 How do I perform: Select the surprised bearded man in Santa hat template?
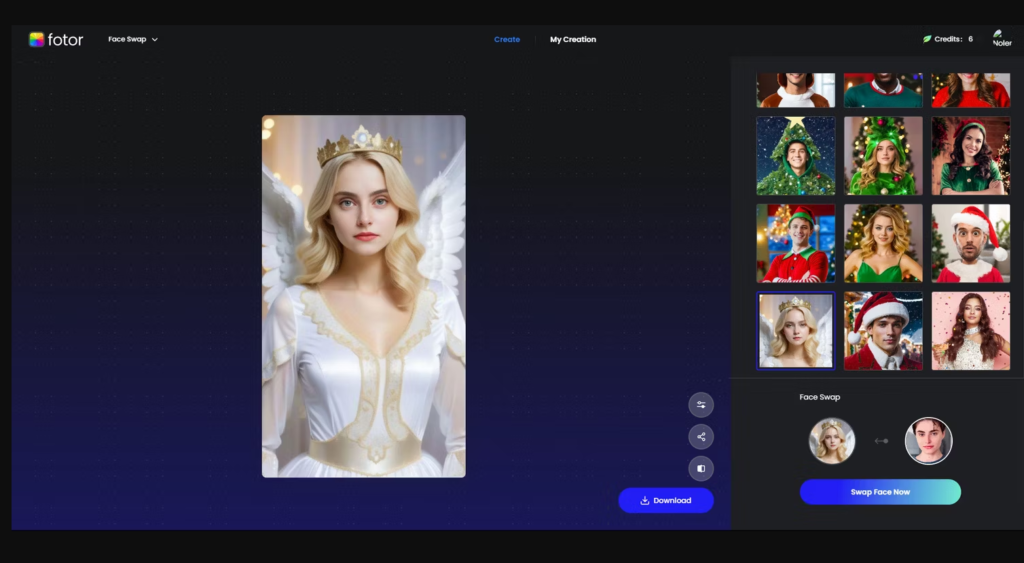[x=970, y=243]
